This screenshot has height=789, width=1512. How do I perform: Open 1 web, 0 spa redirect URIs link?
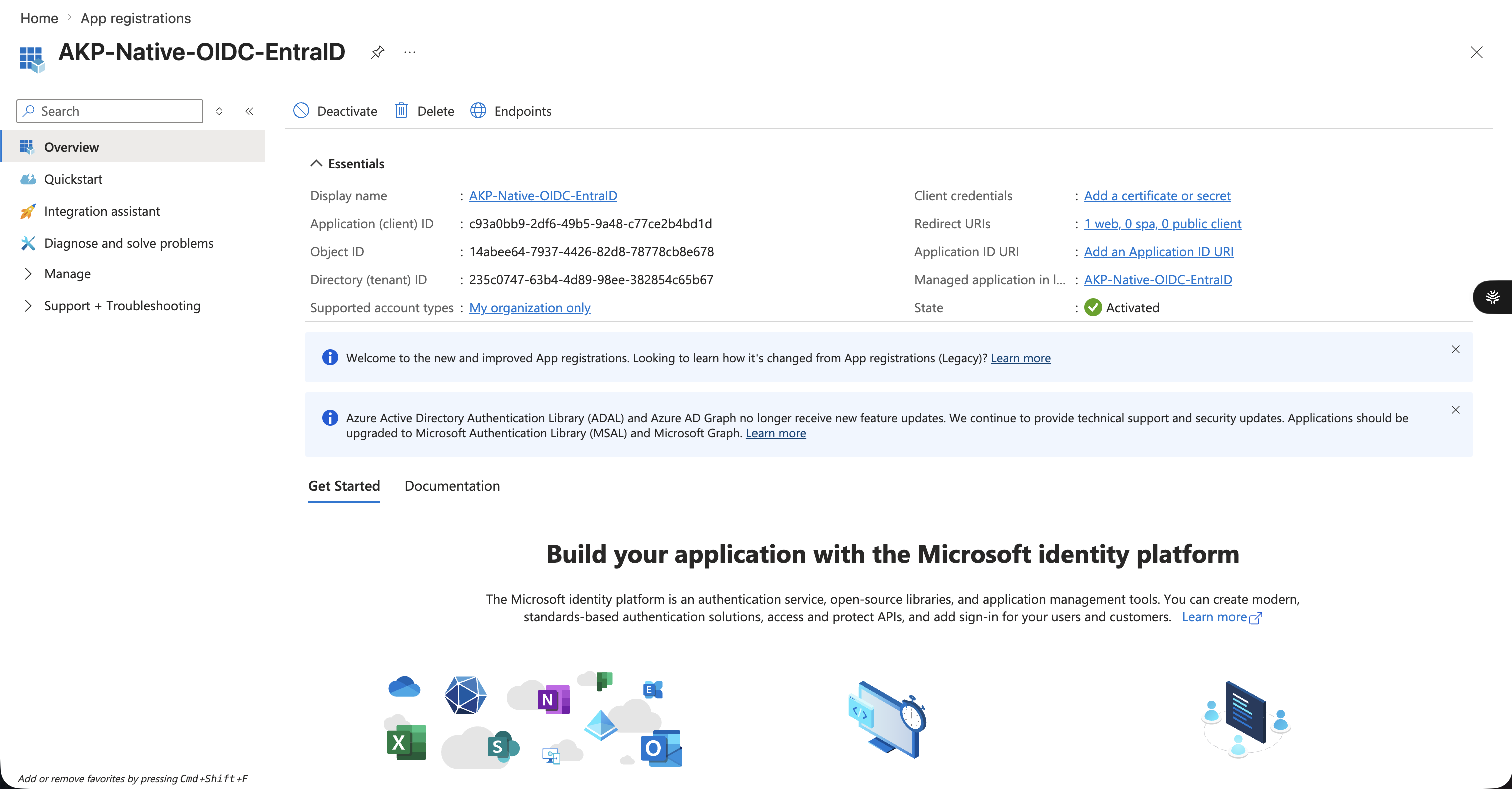(1162, 224)
